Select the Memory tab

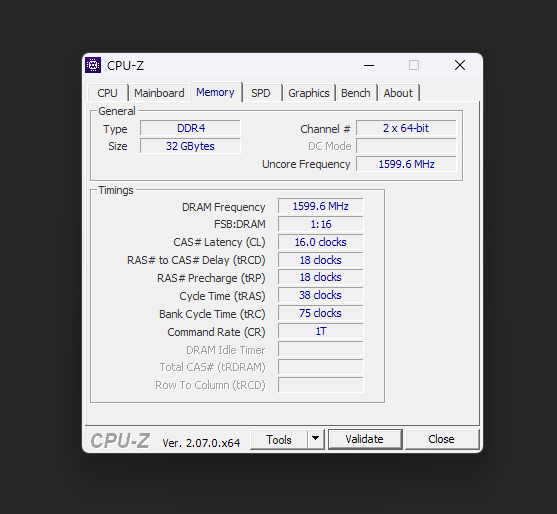(x=216, y=92)
